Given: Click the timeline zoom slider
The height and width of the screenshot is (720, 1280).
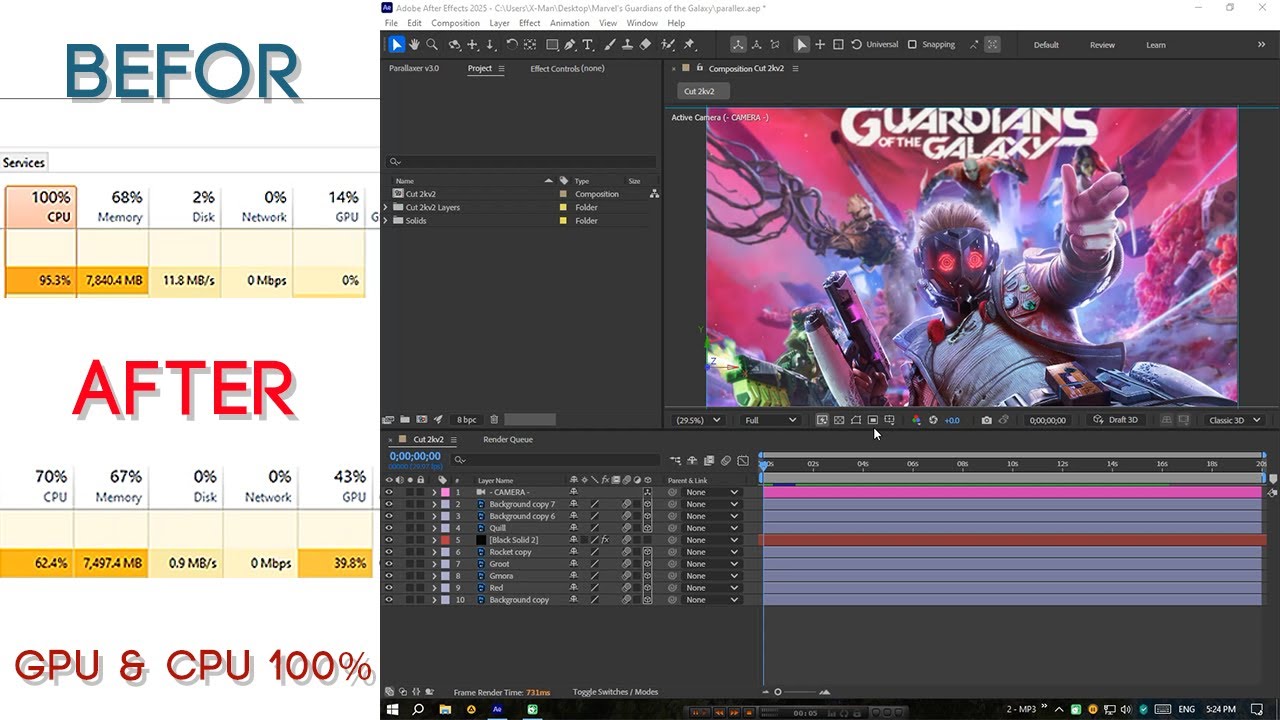Looking at the screenshot, I should (x=797, y=692).
